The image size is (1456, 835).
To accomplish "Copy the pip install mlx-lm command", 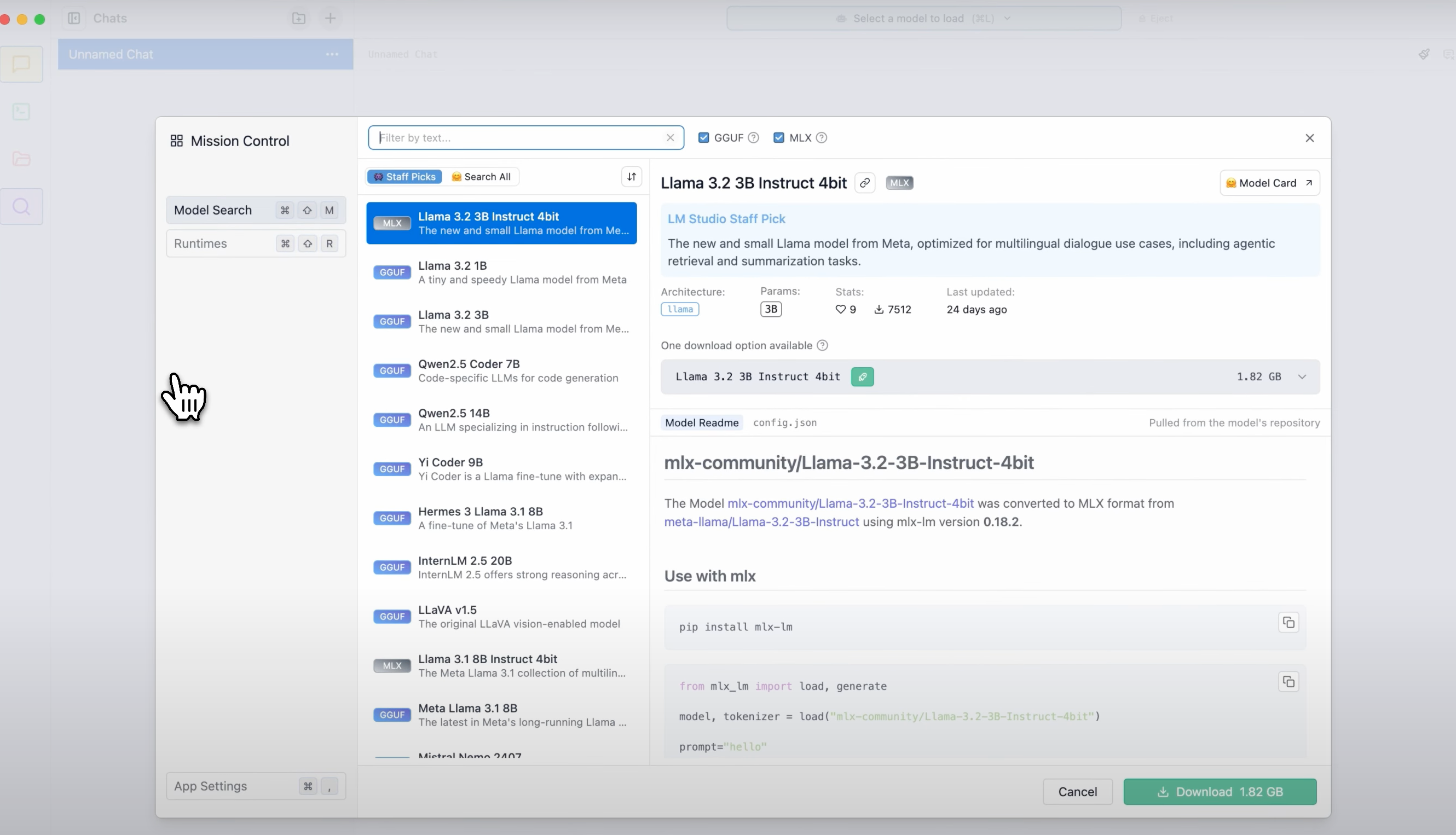I will point(1289,622).
